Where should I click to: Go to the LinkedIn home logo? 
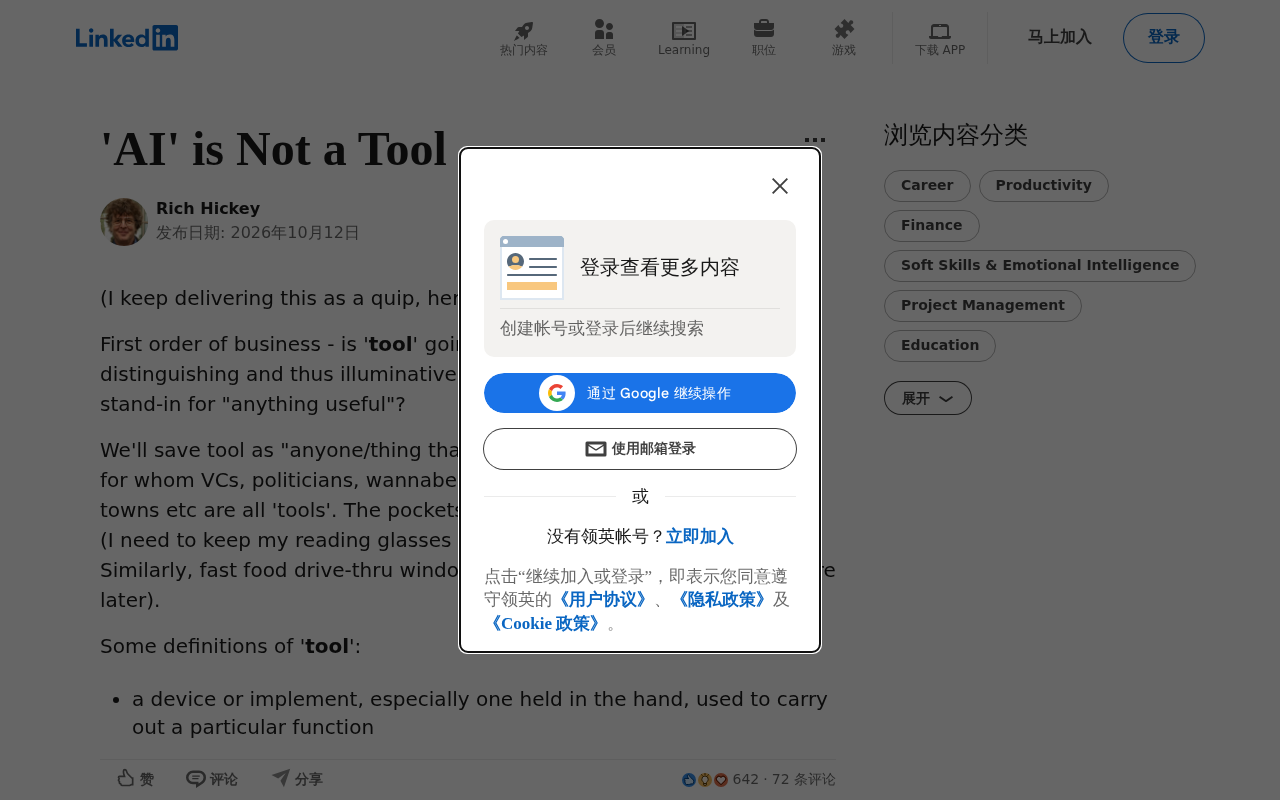pos(127,38)
